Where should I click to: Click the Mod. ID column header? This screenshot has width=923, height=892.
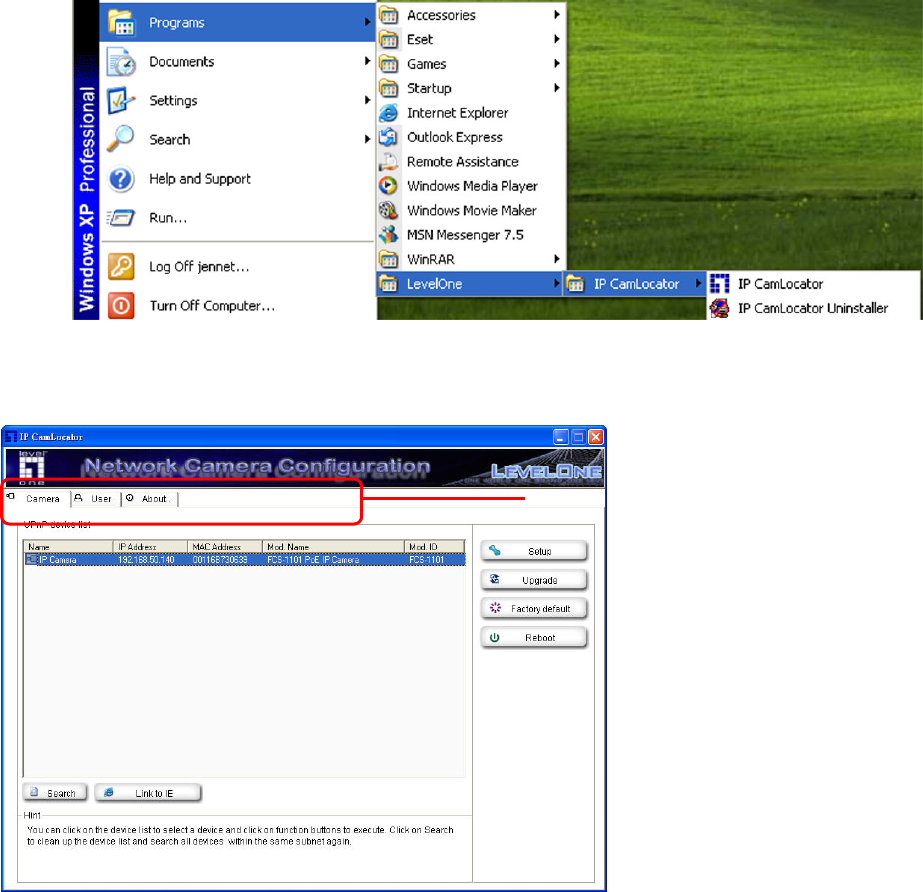tap(434, 546)
